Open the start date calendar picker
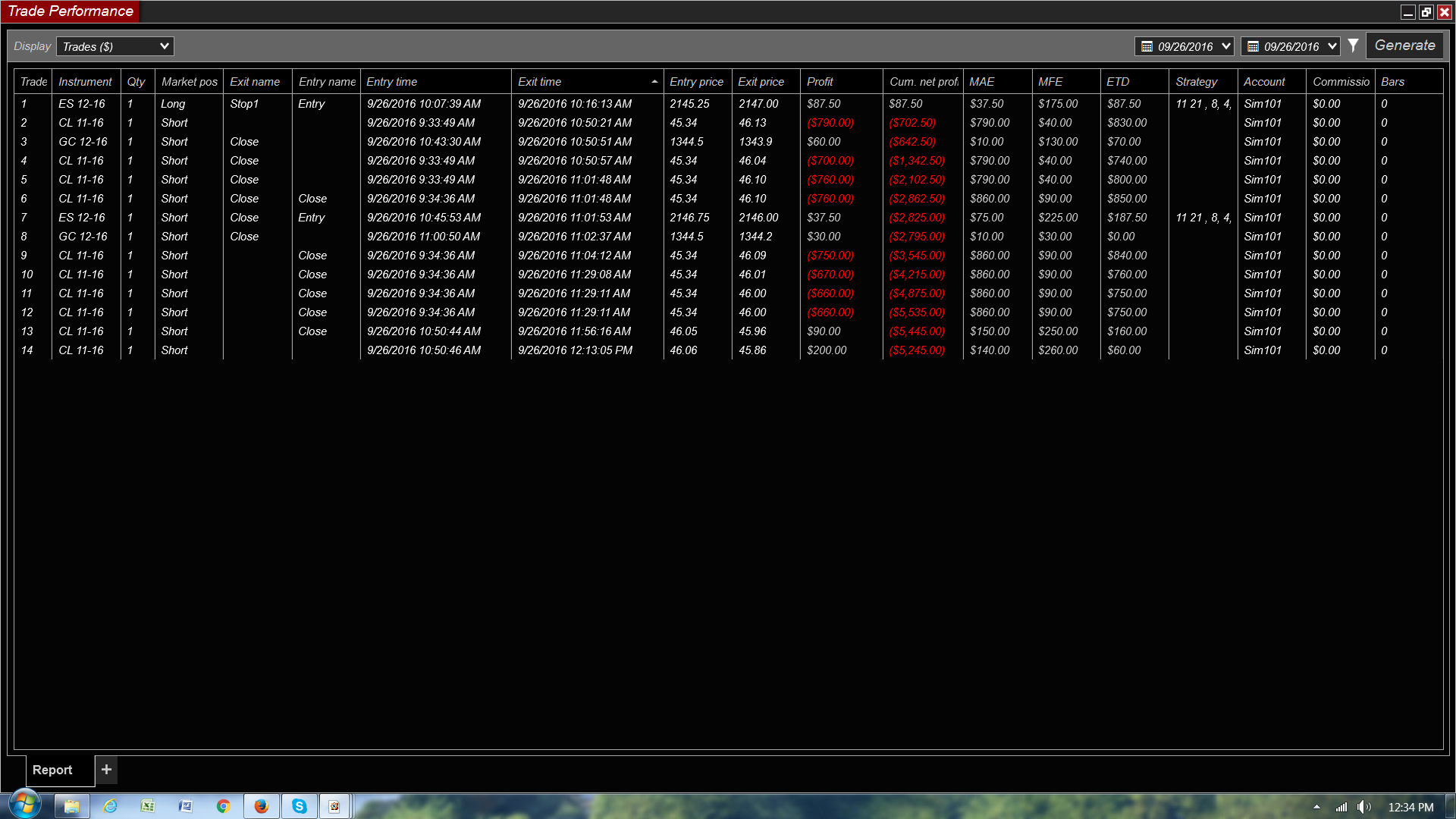This screenshot has height=819, width=1456. pyautogui.click(x=1147, y=46)
